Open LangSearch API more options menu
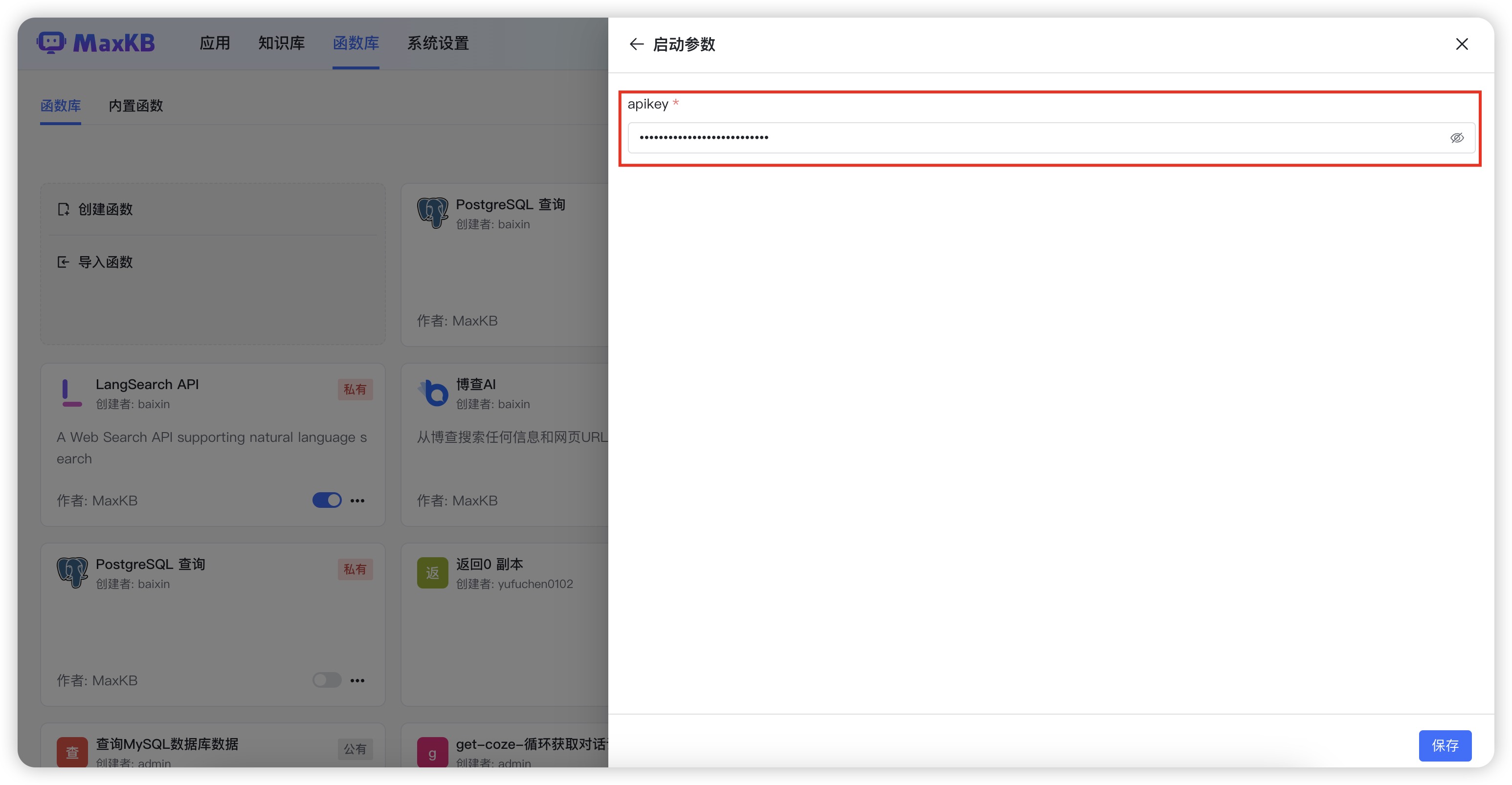Screen dimensions: 1512x785 coord(357,501)
